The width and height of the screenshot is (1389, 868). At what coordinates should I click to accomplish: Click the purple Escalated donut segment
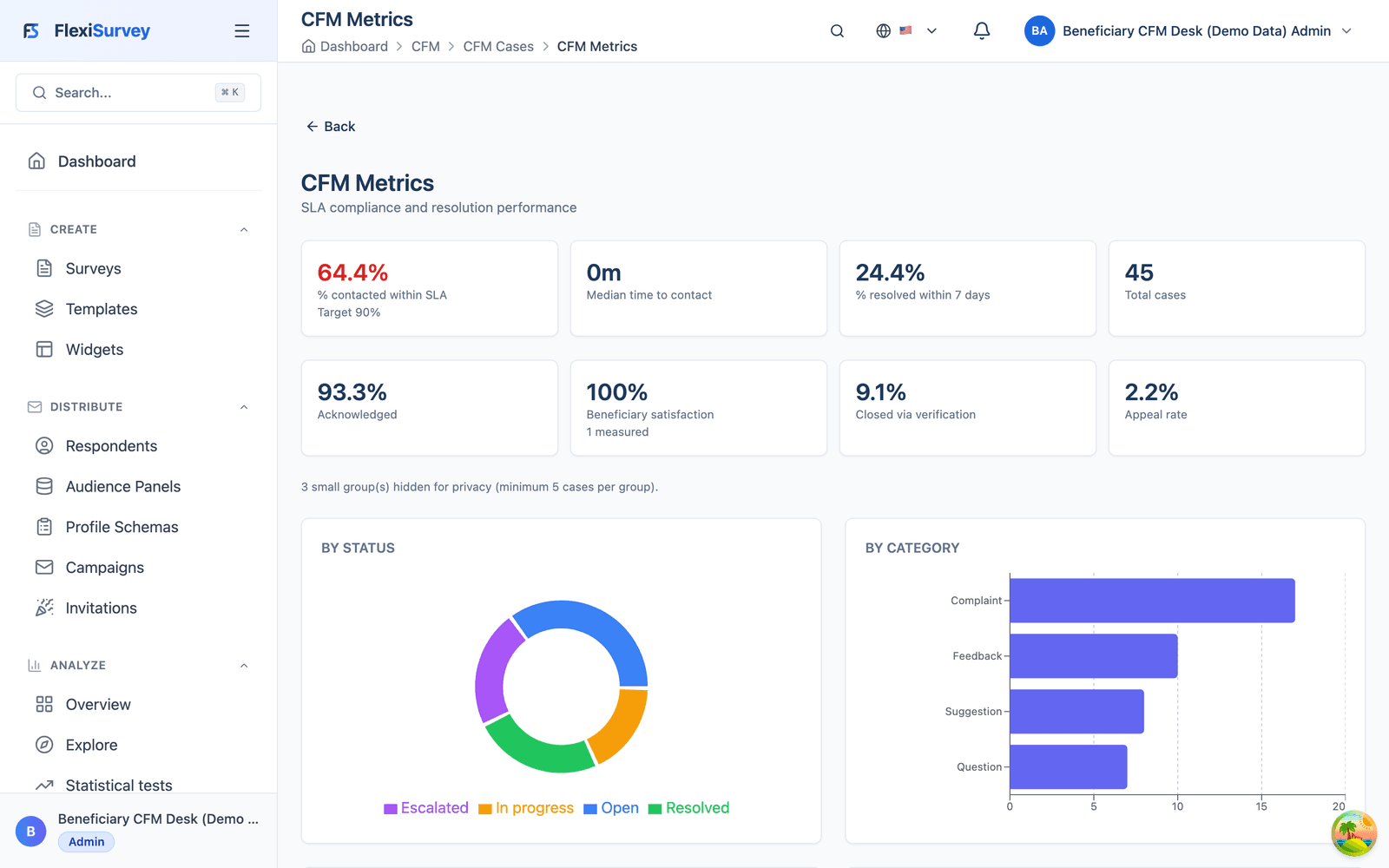click(493, 673)
